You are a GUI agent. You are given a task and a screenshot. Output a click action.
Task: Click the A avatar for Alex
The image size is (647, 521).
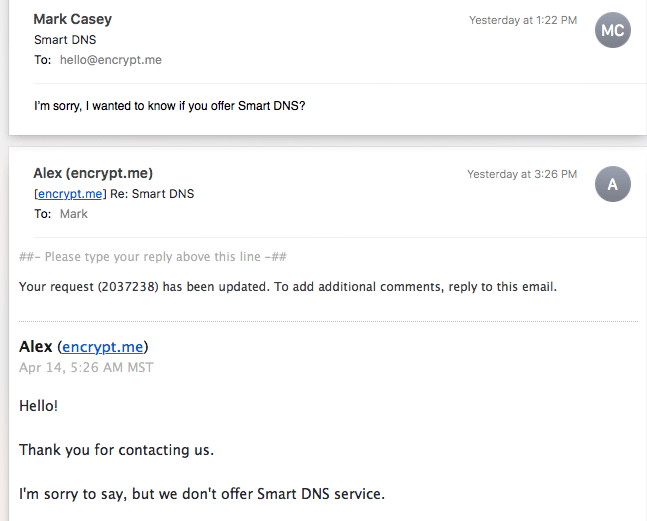[612, 184]
